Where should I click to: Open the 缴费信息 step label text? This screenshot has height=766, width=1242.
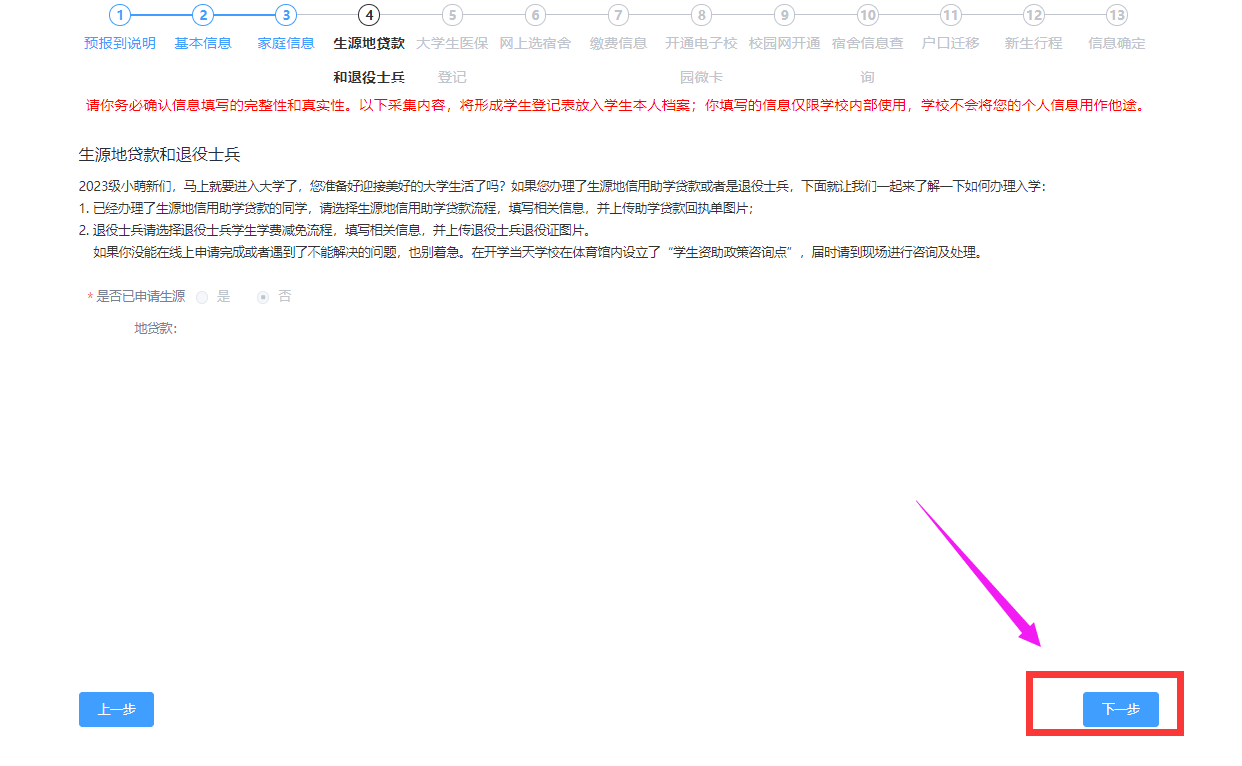[618, 44]
